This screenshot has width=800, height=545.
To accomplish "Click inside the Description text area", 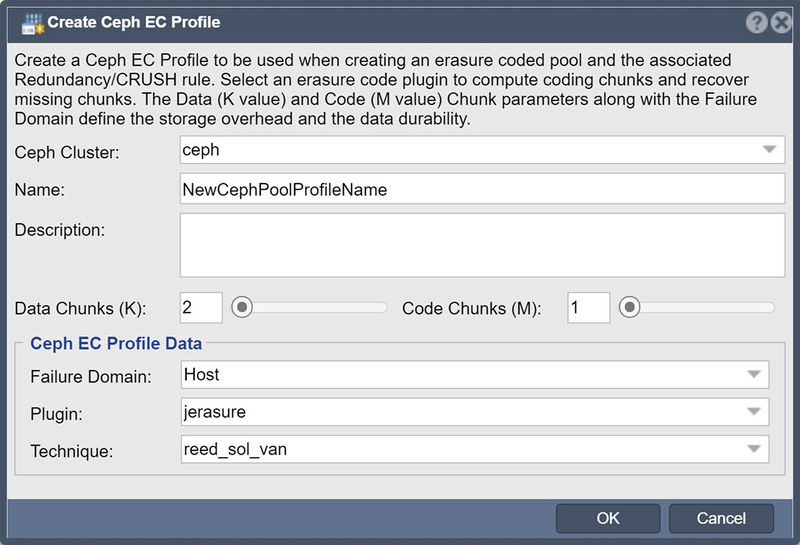I will 482,245.
